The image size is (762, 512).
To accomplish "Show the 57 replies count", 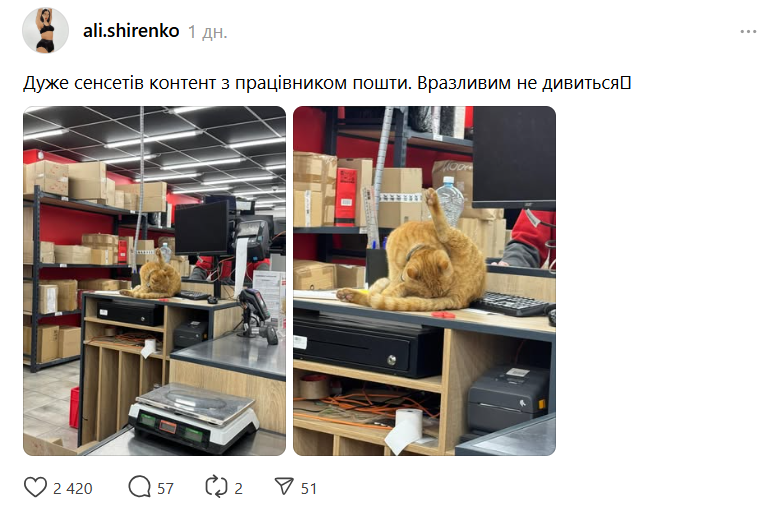I will point(165,488).
